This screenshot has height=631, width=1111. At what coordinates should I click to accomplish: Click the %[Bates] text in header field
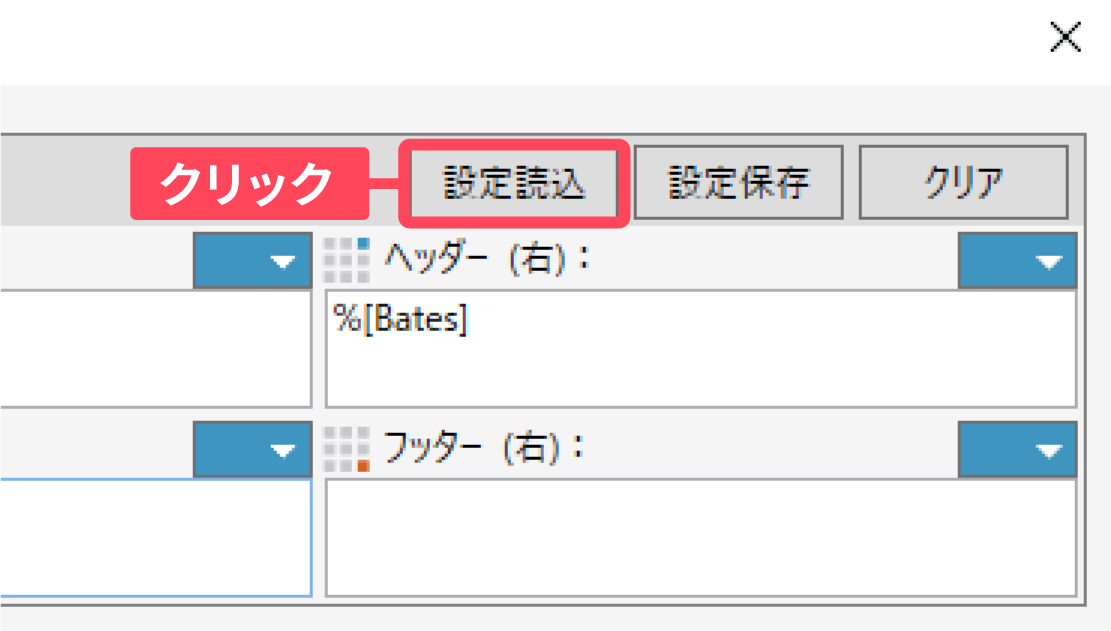click(x=401, y=323)
